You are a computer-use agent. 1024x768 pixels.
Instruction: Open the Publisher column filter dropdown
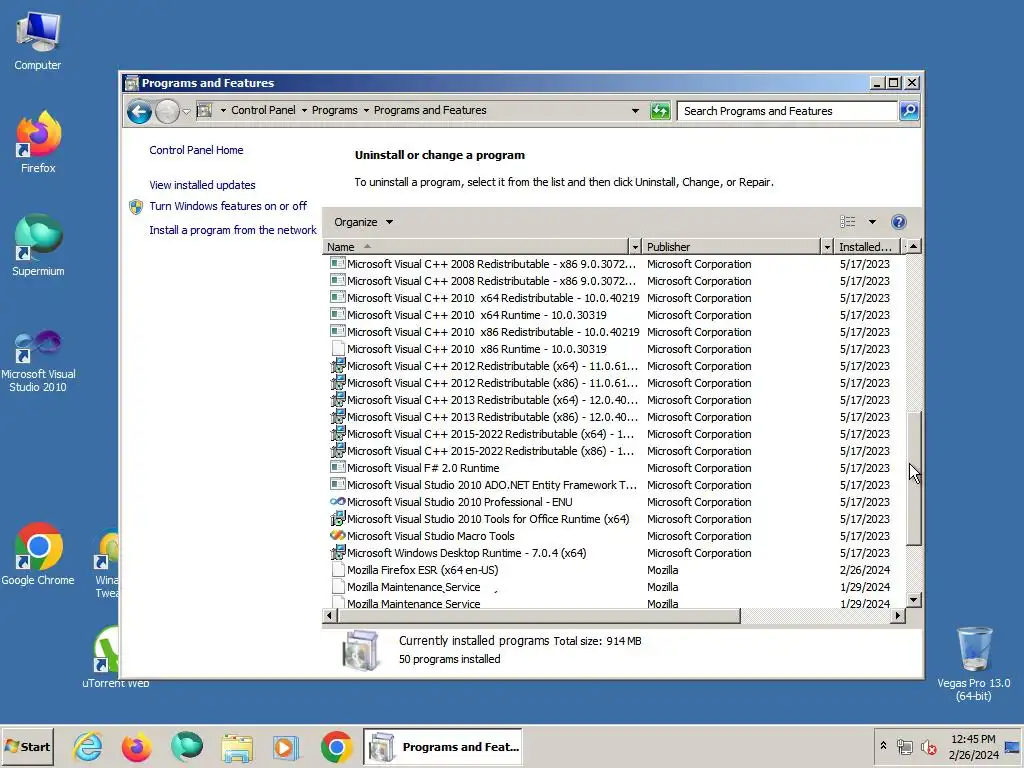pos(827,247)
